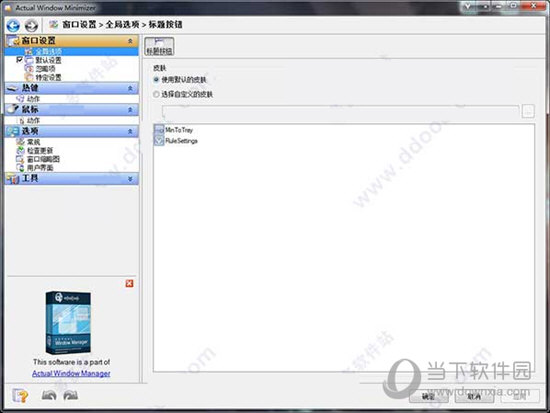
Task: Open the 窗口缩略图 options page
Action: tap(43, 159)
